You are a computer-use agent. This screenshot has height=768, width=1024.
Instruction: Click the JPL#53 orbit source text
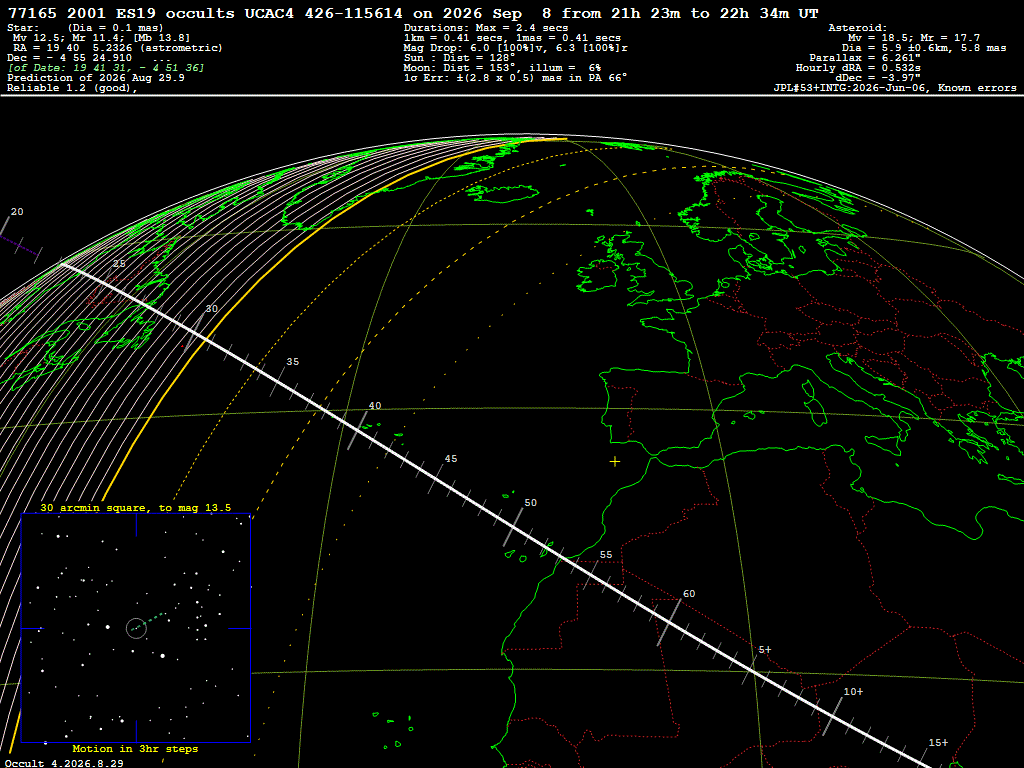(x=895, y=88)
